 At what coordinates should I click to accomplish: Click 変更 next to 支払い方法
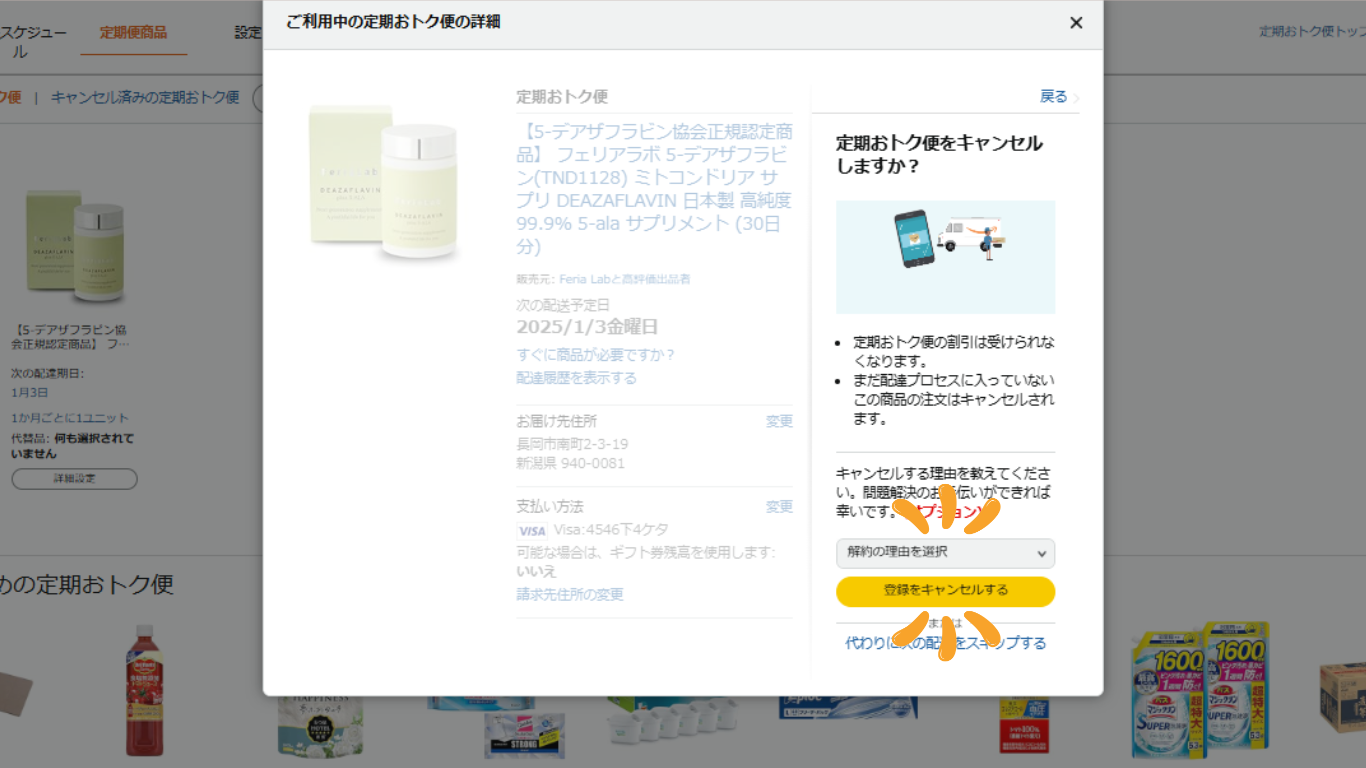pyautogui.click(x=779, y=507)
